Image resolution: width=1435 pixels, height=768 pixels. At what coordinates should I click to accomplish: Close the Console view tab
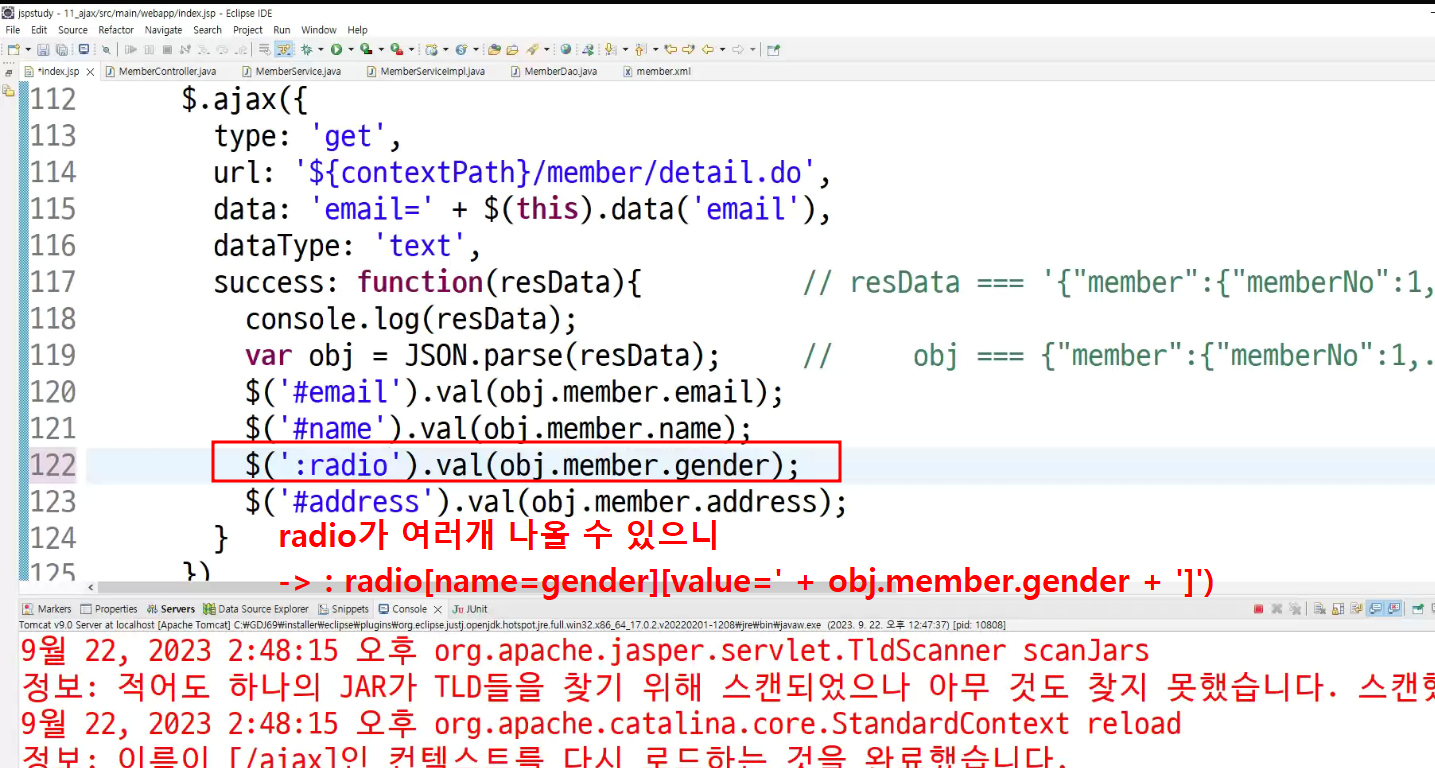436,609
